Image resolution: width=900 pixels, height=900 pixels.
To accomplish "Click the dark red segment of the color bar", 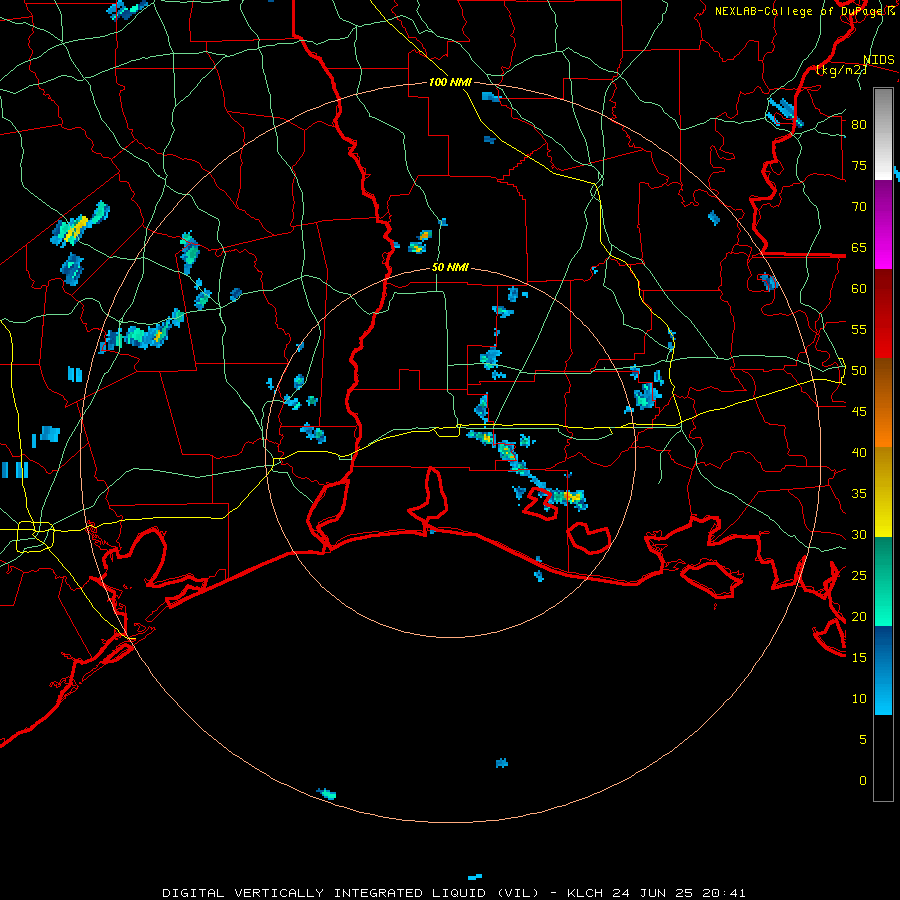I will click(883, 314).
